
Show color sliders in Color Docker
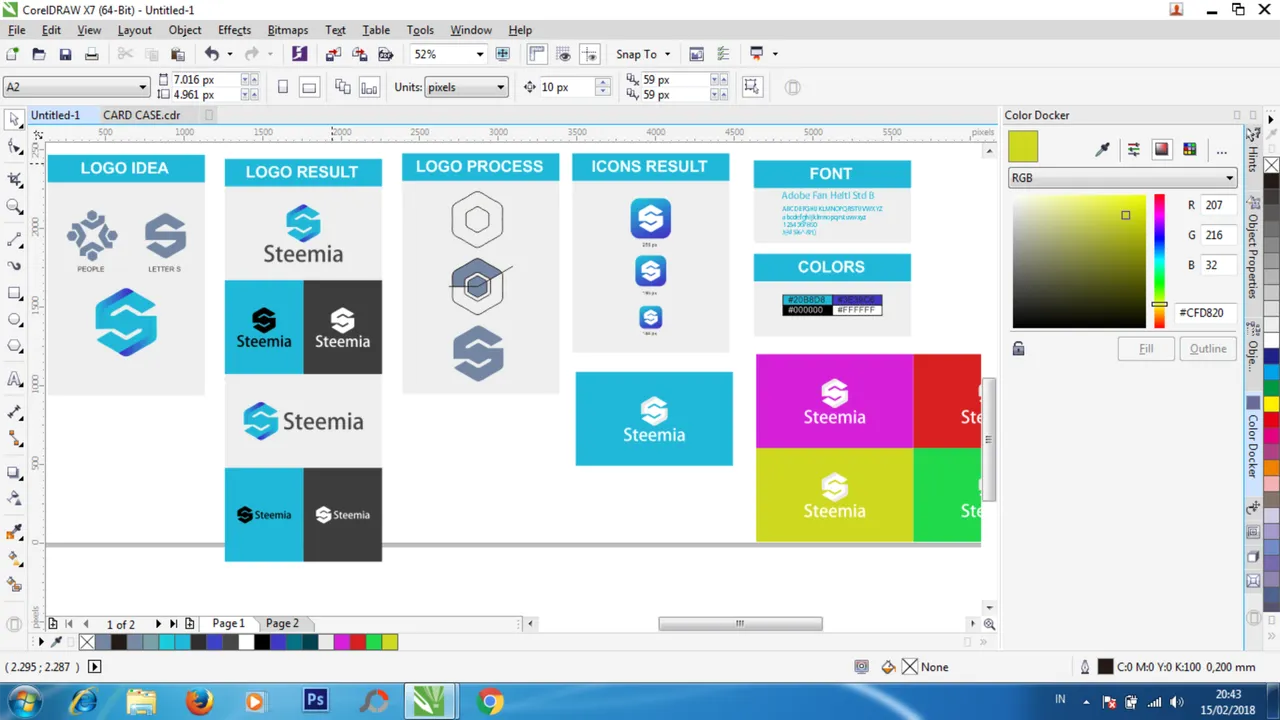click(1133, 149)
